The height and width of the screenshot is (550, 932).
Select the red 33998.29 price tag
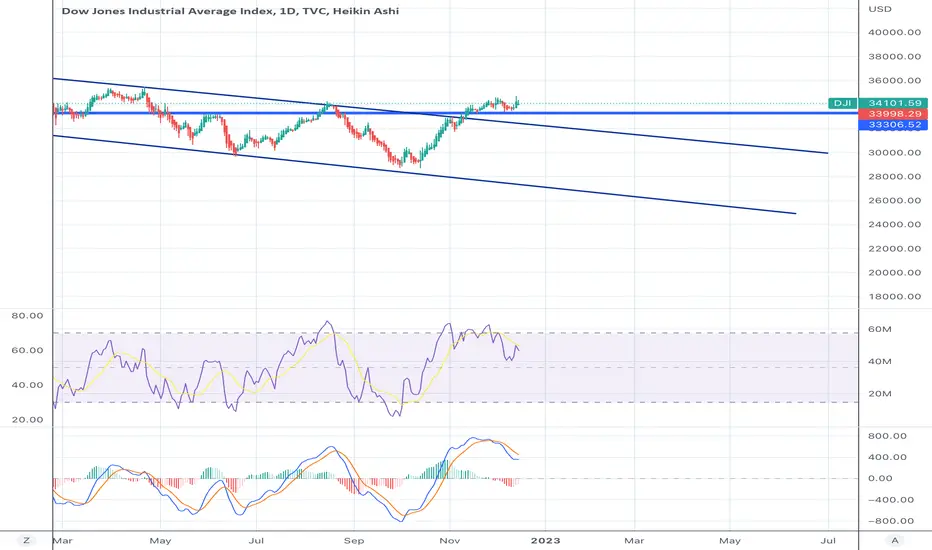[893, 114]
